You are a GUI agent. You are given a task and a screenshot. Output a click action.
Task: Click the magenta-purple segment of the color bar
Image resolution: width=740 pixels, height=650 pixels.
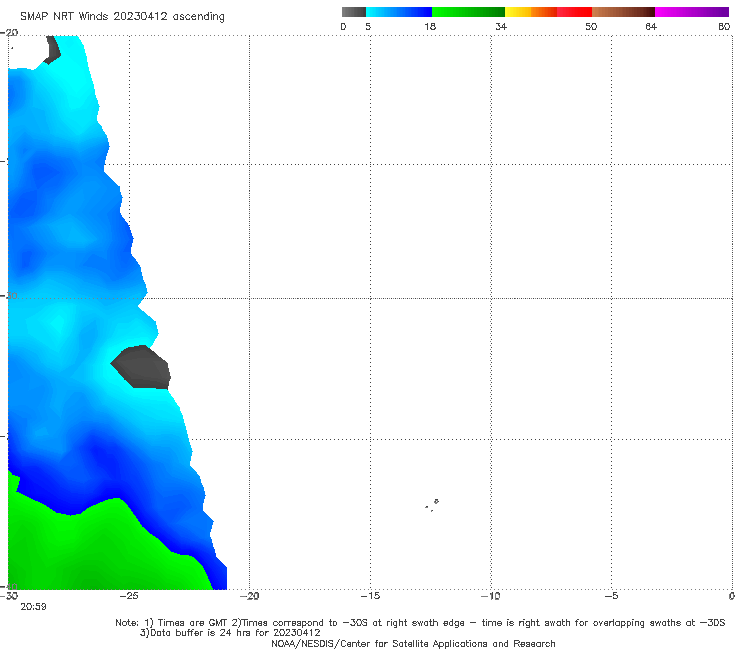(692, 12)
